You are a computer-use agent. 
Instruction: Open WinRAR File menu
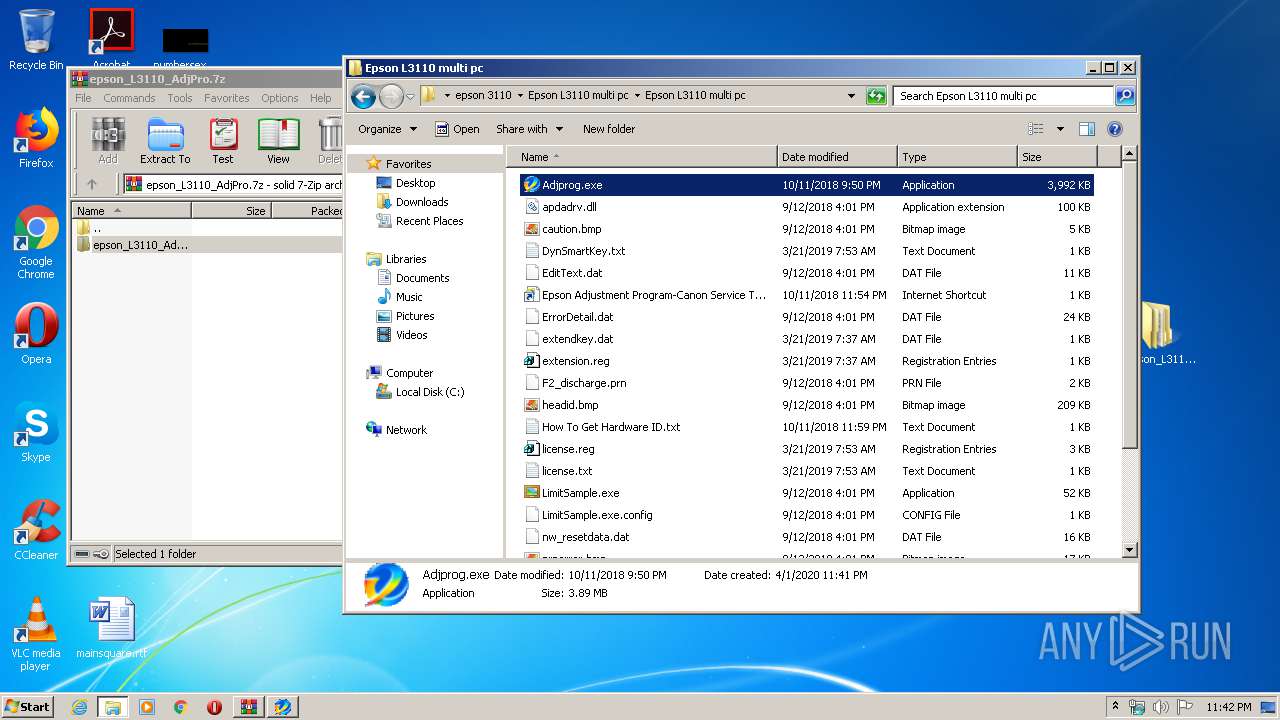click(83, 98)
